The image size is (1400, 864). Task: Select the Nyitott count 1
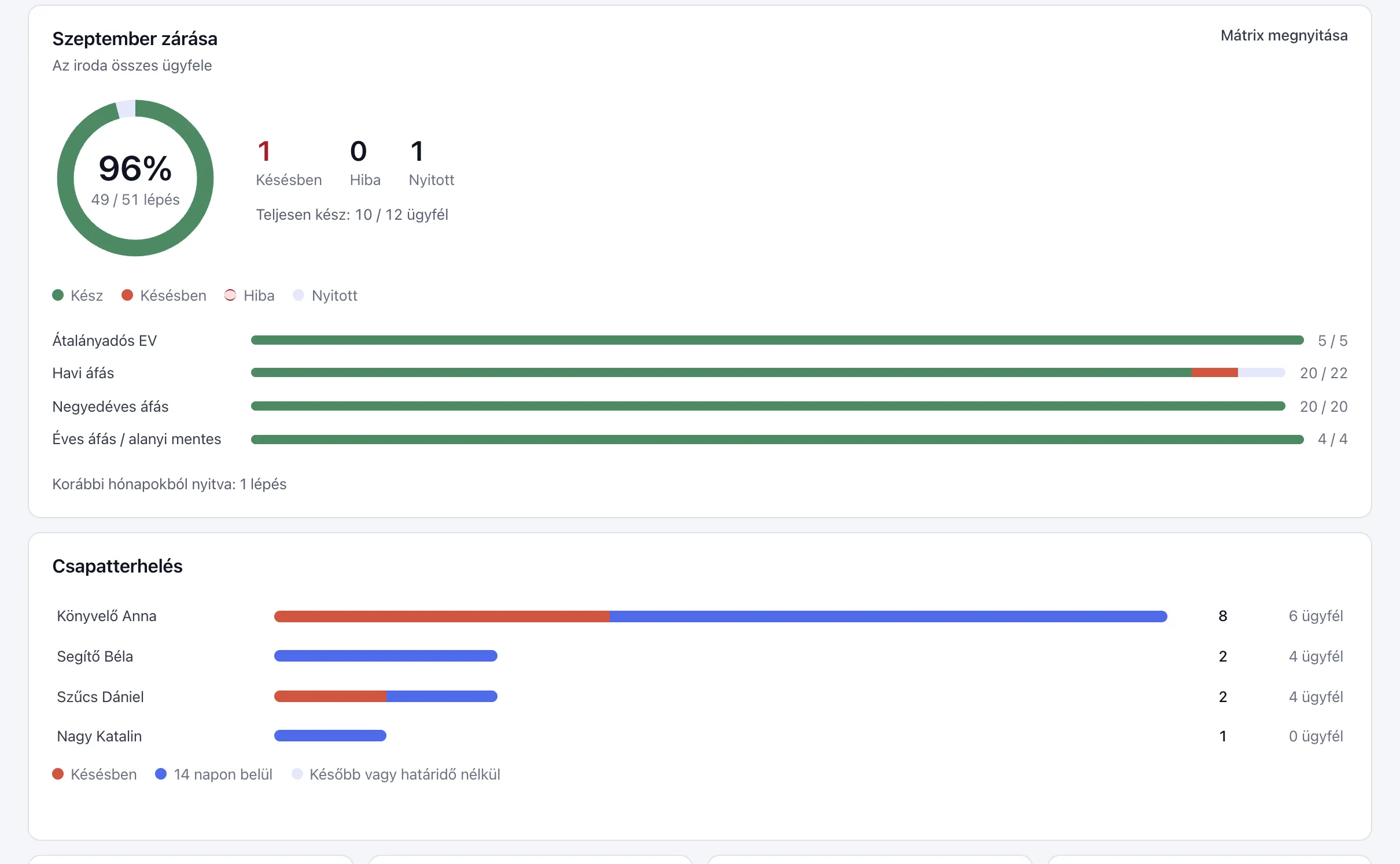[417, 152]
